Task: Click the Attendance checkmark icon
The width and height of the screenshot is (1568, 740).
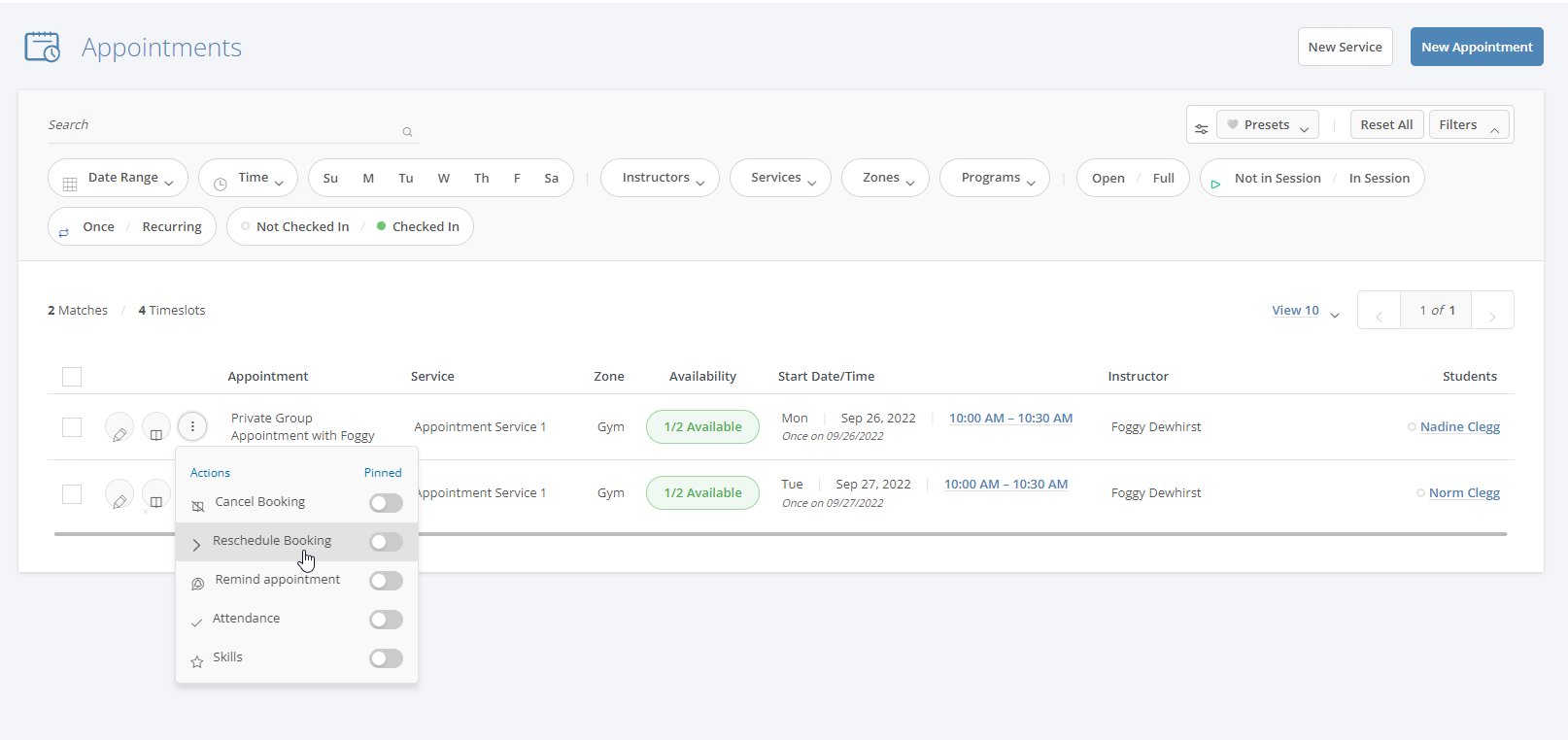Action: 197,622
